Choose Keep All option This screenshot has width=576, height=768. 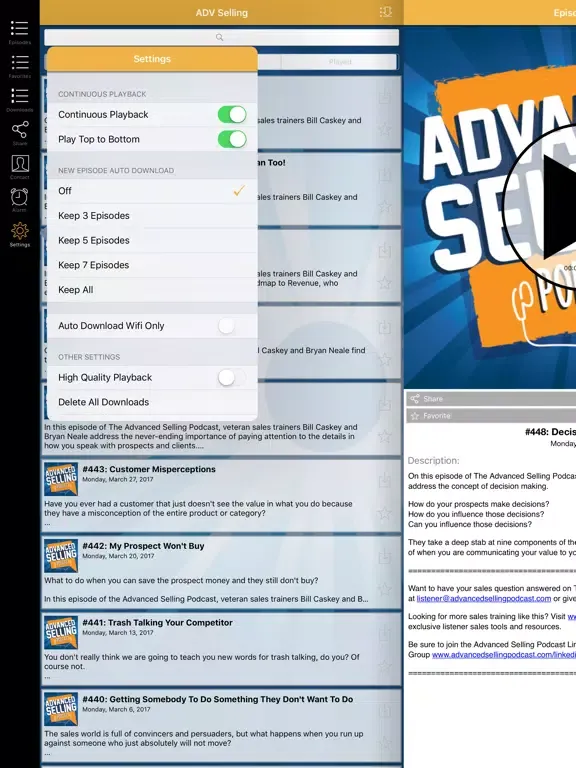pyautogui.click(x=152, y=289)
